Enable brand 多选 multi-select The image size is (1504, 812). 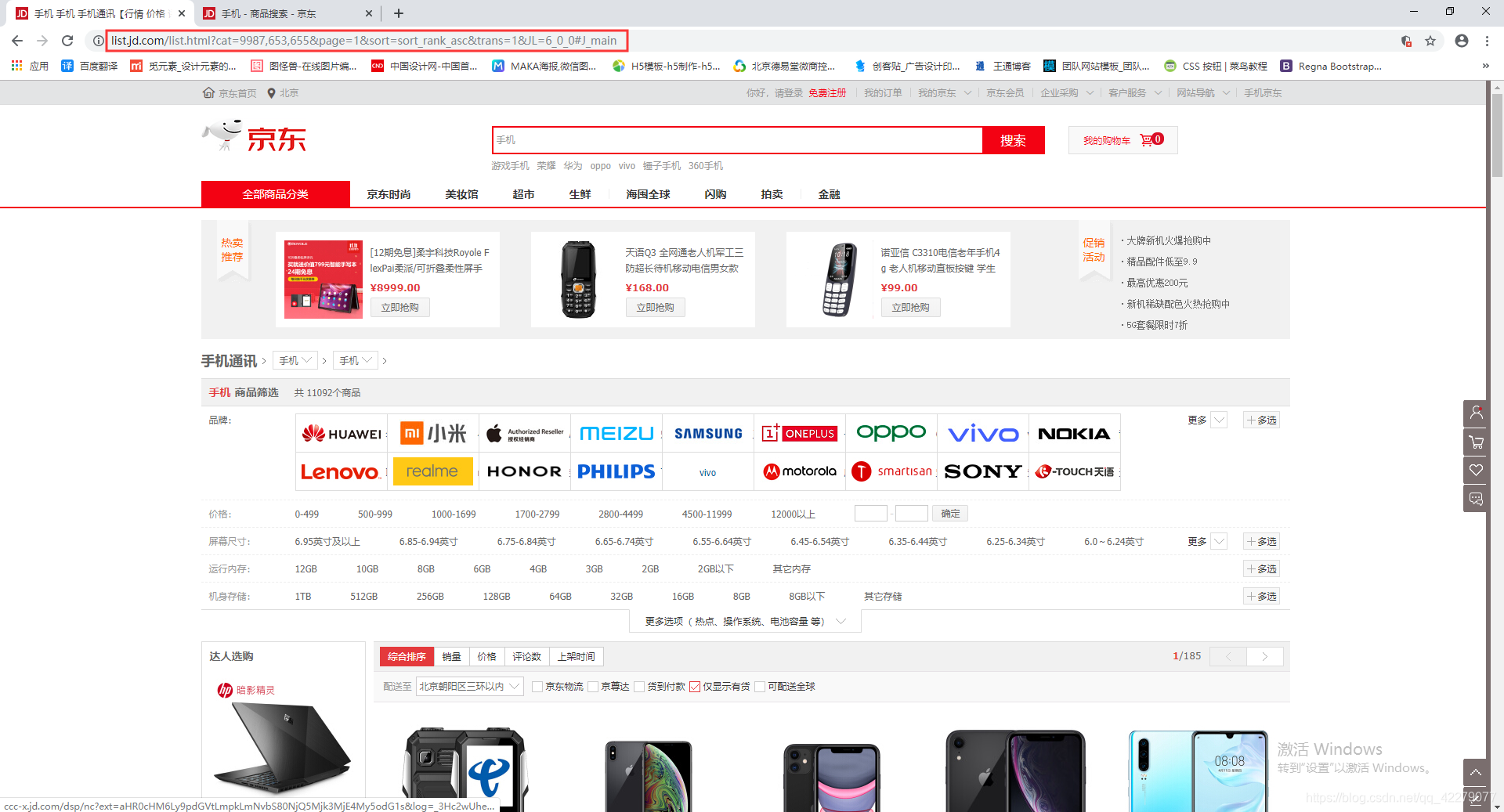coord(1262,420)
